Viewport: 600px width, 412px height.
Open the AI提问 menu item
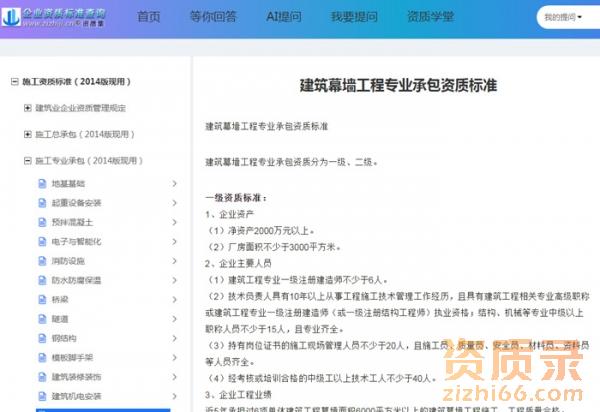pyautogui.click(x=283, y=17)
